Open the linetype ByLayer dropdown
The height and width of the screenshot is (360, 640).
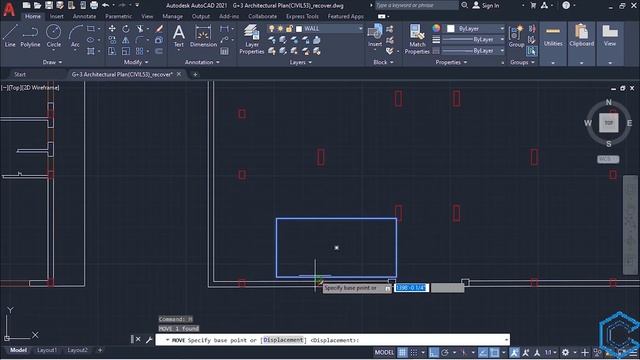(502, 51)
